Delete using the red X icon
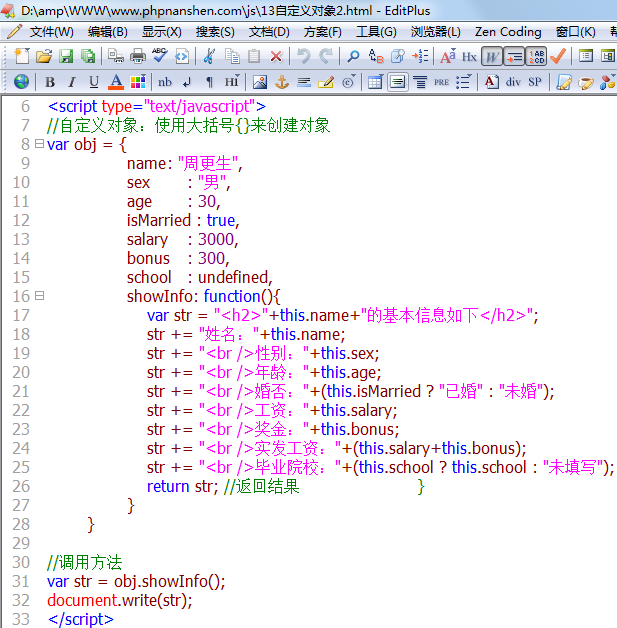The height and width of the screenshot is (628, 617). pyautogui.click(x=276, y=56)
